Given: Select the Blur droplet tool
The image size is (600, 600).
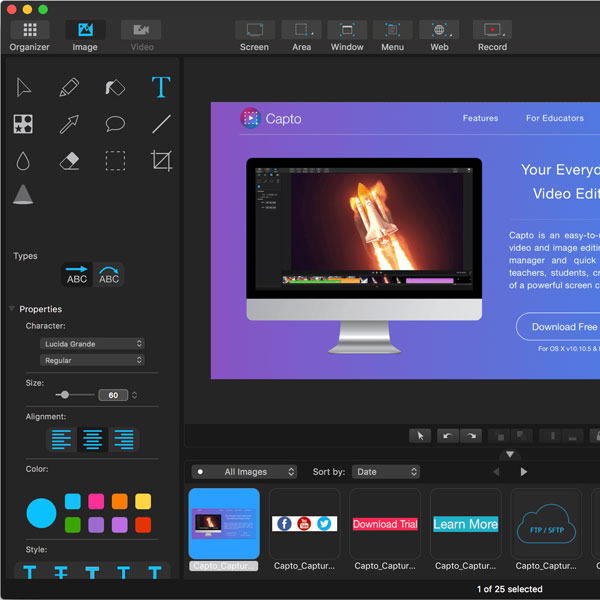Looking at the screenshot, I should [23, 161].
